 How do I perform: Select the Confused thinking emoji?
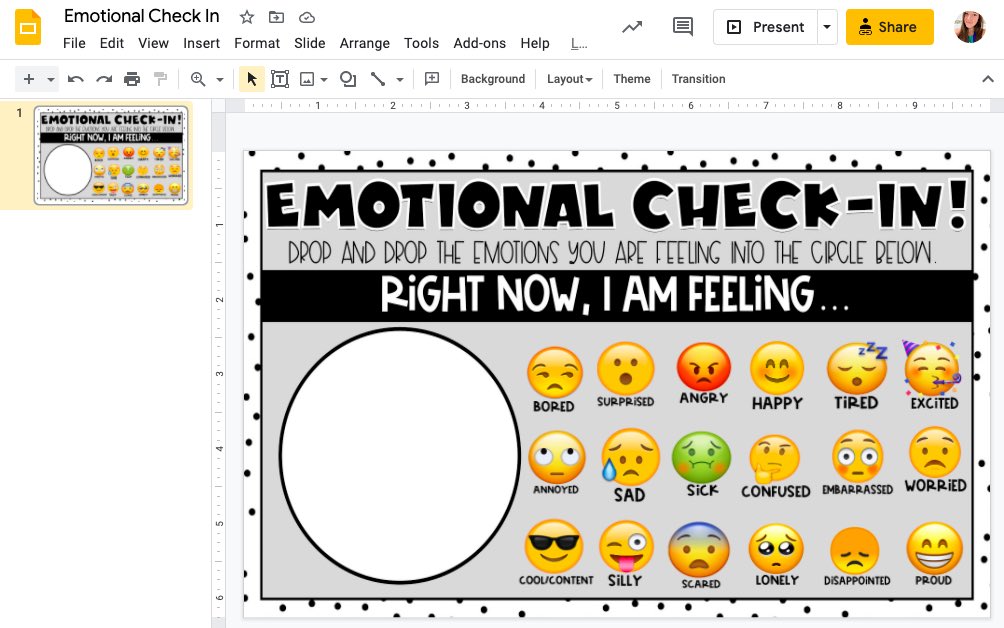click(x=775, y=460)
